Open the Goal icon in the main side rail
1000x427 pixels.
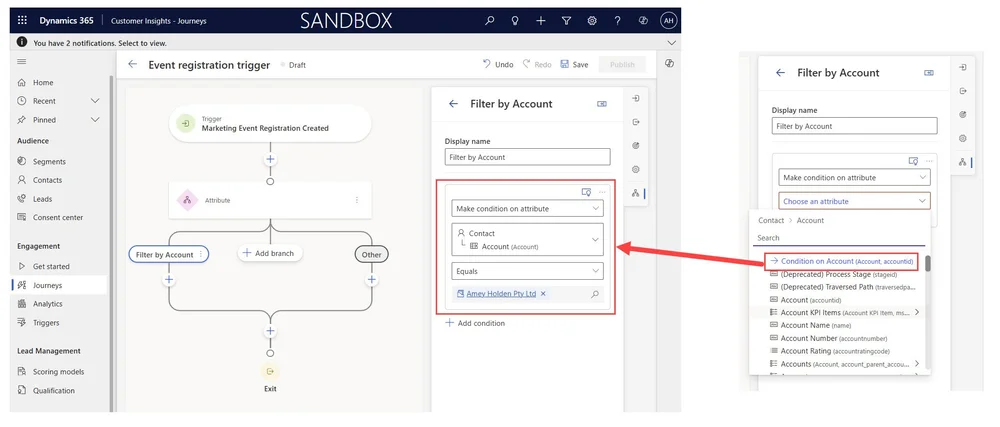[635, 145]
